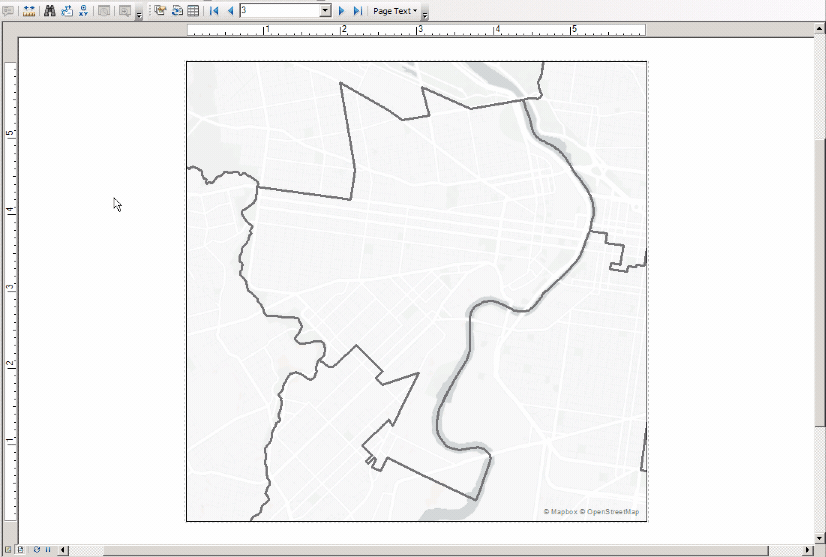Expand the page number dropdown list
Image resolution: width=826 pixels, height=557 pixels.
click(x=326, y=11)
